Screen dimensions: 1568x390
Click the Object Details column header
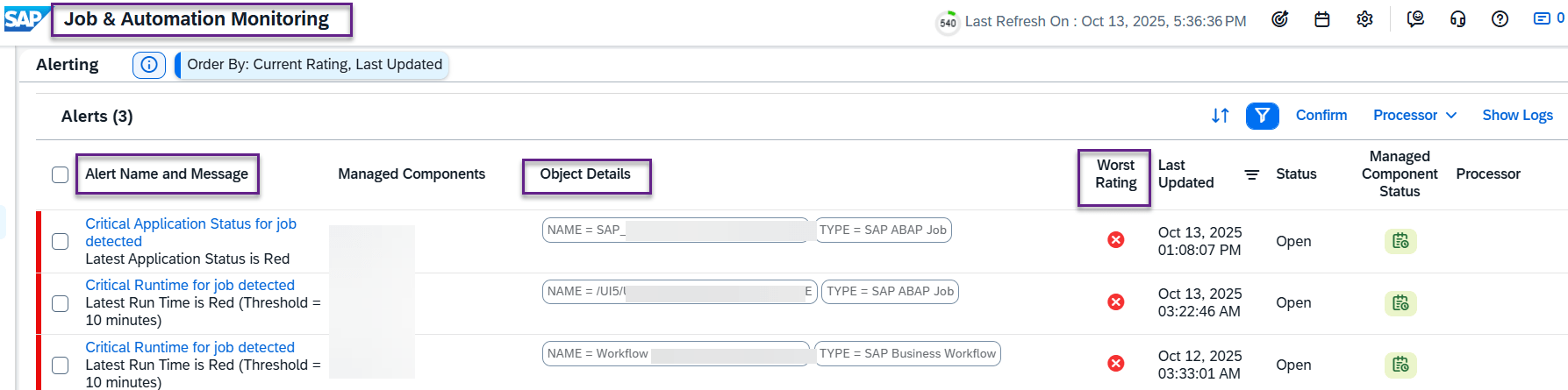click(x=585, y=174)
